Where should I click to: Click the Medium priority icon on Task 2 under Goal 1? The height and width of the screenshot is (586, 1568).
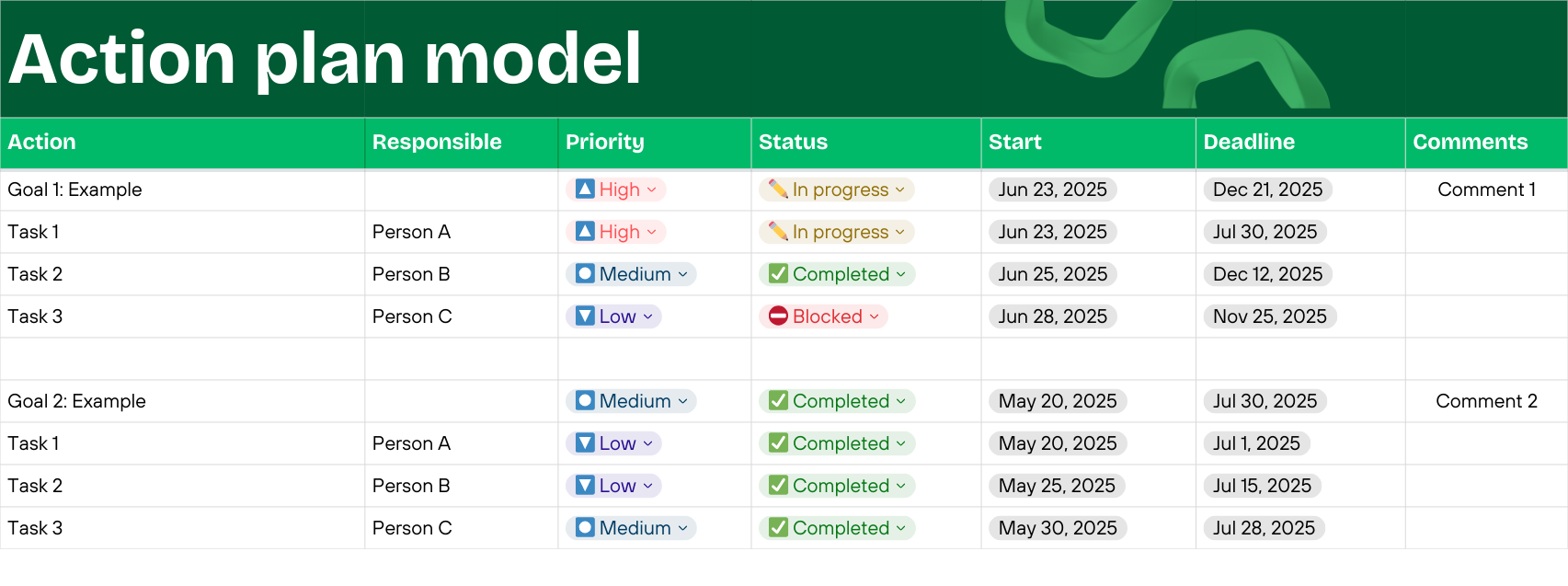pos(584,274)
